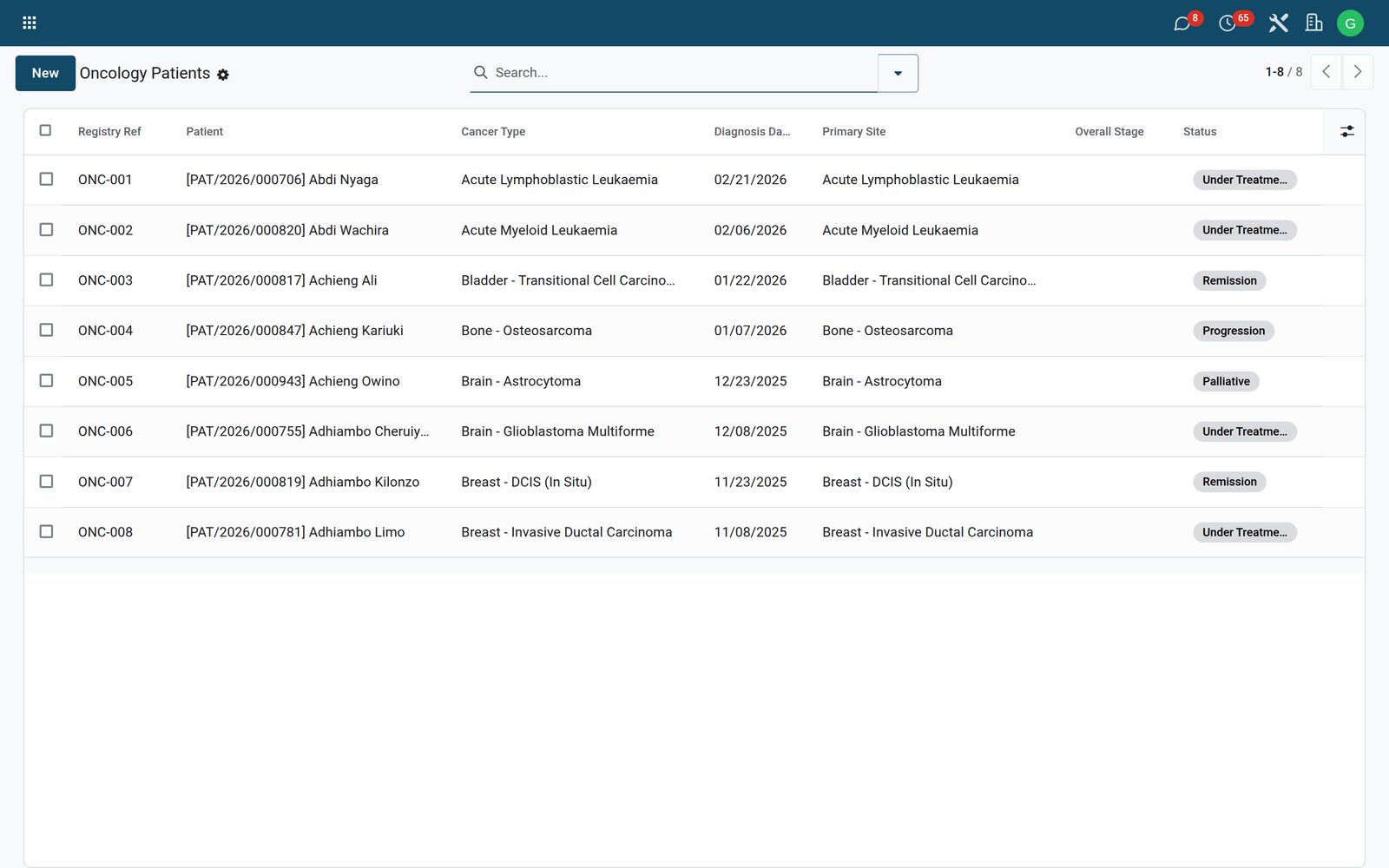
Task: Click Progression status badge for ONC-004
Action: 1234,331
